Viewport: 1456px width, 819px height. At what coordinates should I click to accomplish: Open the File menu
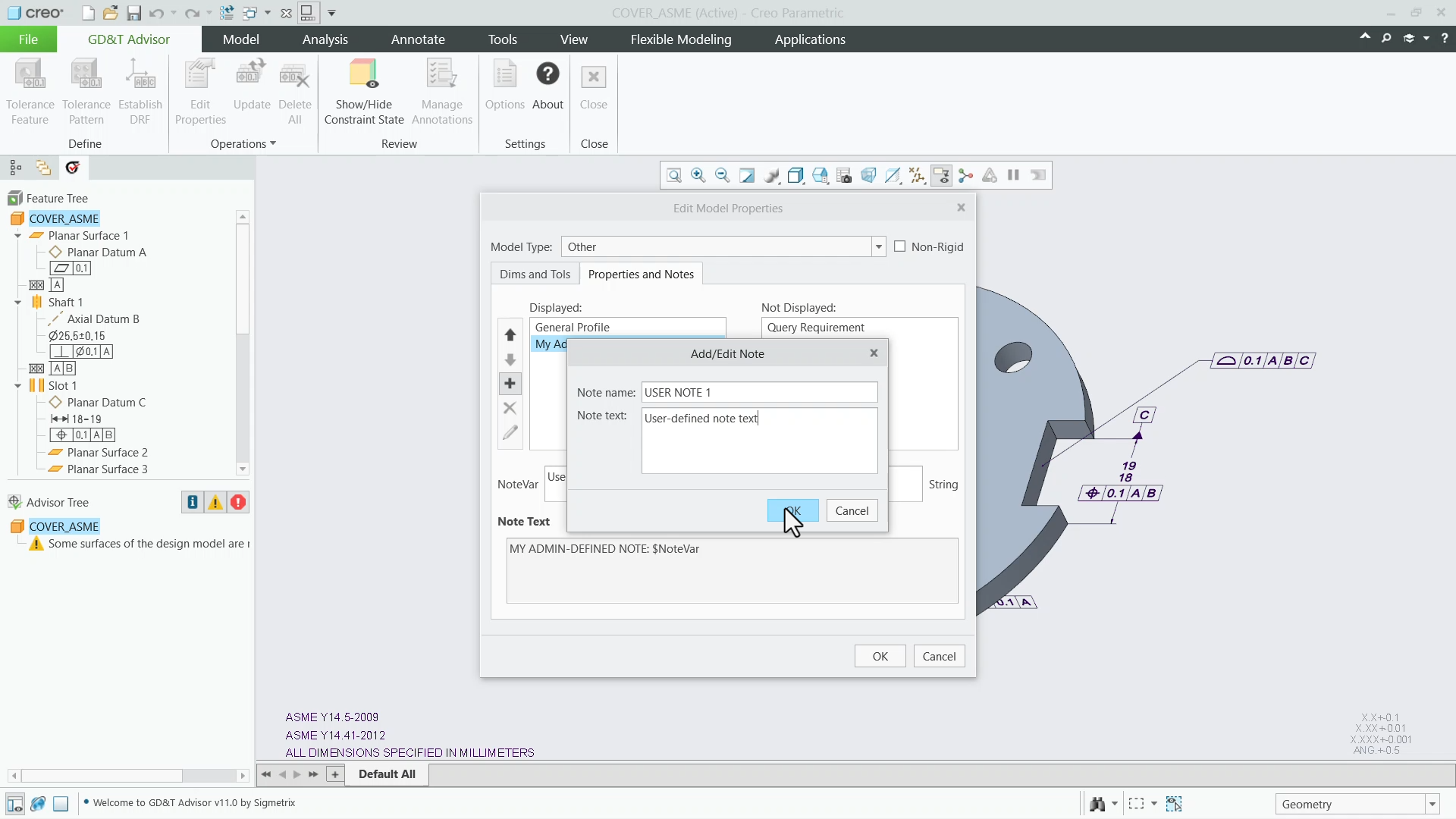point(28,39)
